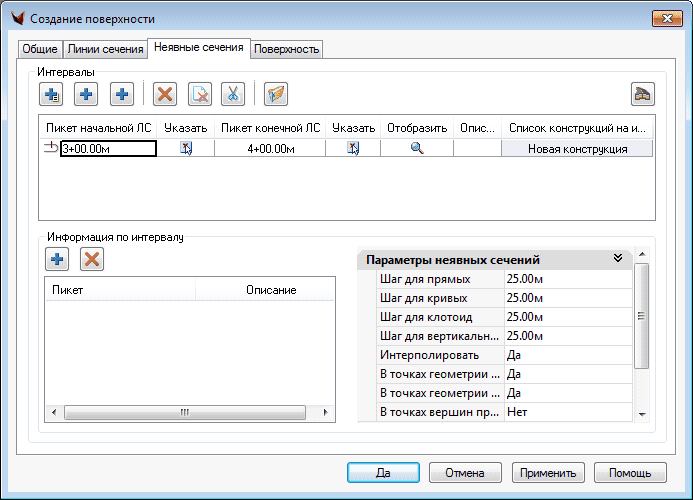Open the Интерполировать value cell showing Да
The image size is (693, 500).
567,355
